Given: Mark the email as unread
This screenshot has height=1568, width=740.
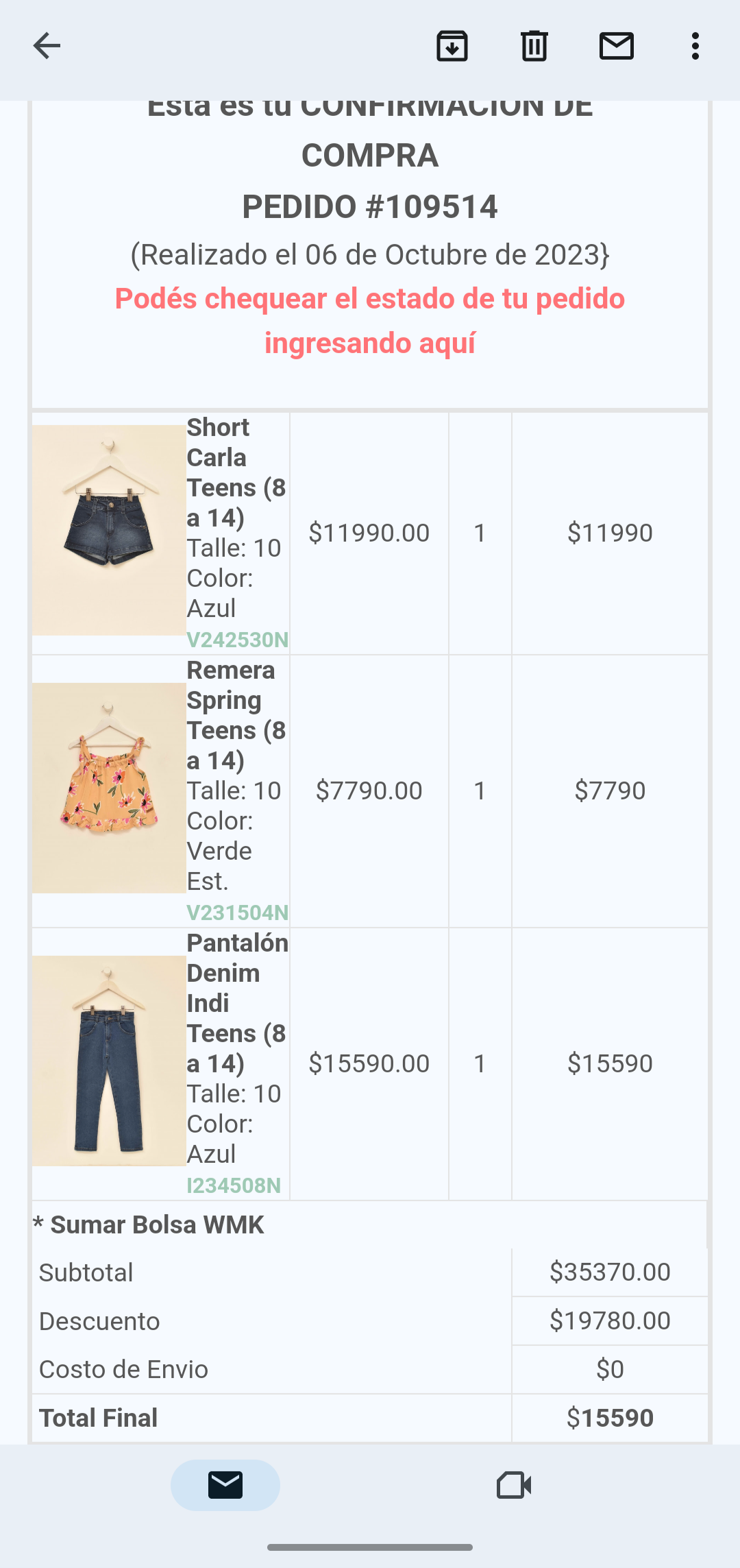Looking at the screenshot, I should pyautogui.click(x=616, y=46).
